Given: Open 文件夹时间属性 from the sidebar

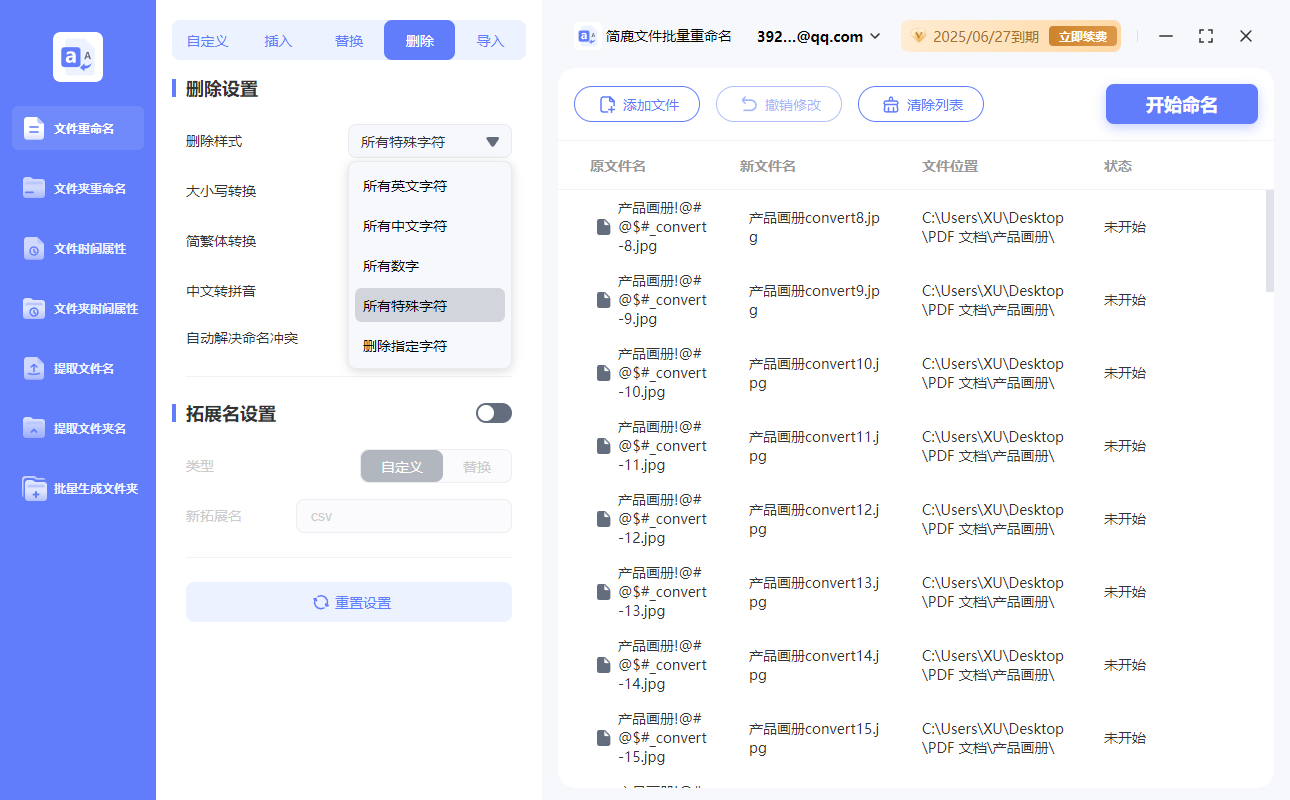Looking at the screenshot, I should click(x=77, y=308).
